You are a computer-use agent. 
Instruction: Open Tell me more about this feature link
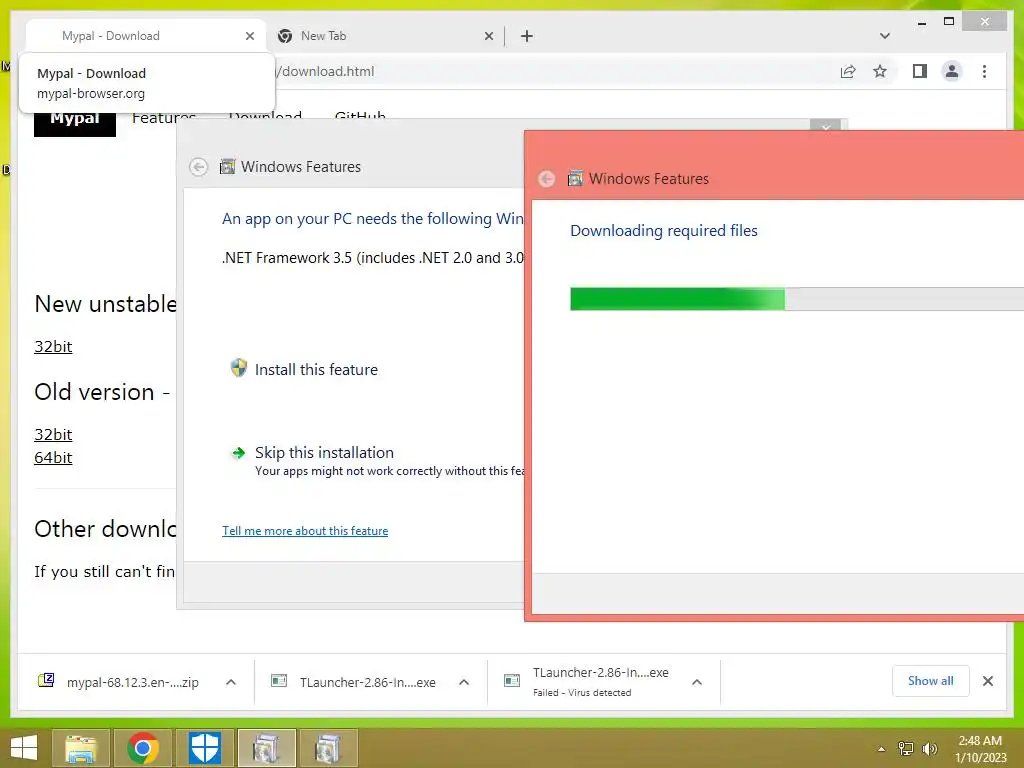pos(305,531)
